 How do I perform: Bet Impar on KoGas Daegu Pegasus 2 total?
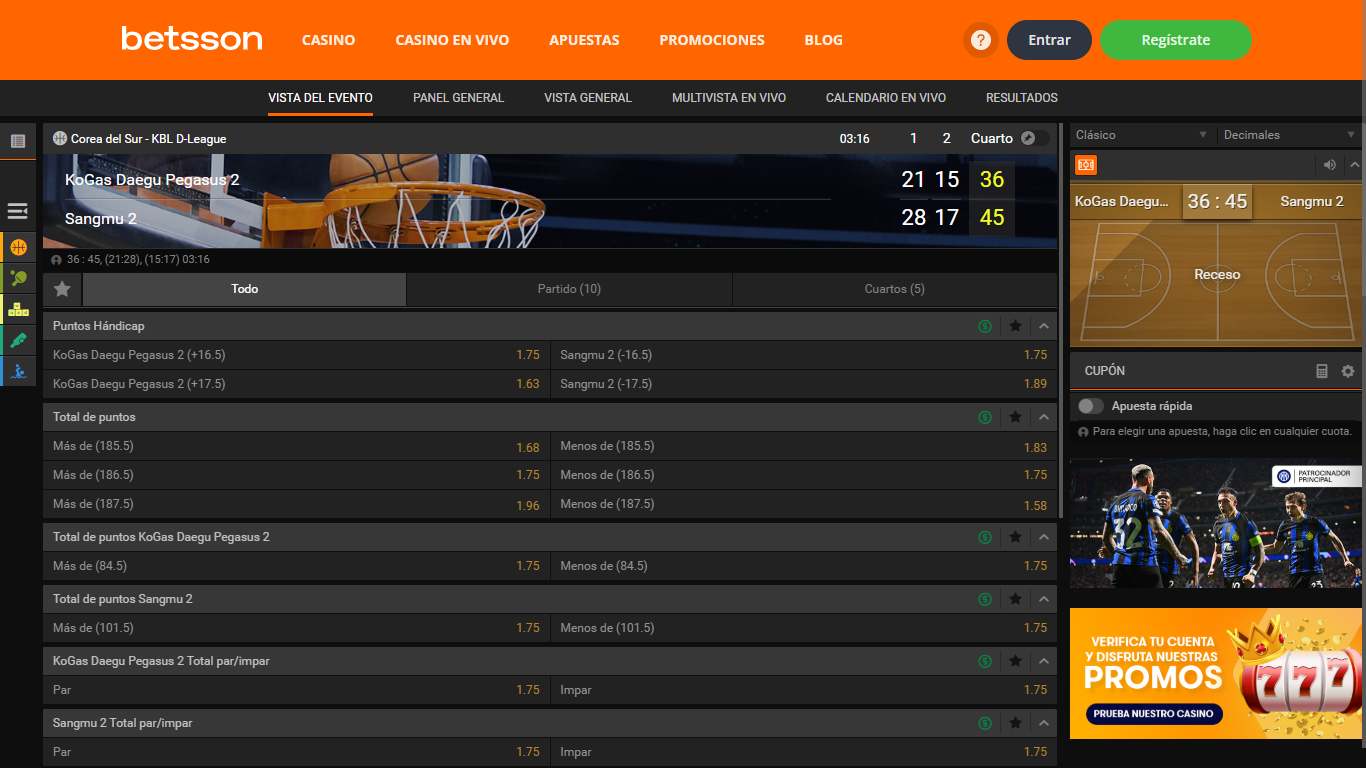pos(804,690)
